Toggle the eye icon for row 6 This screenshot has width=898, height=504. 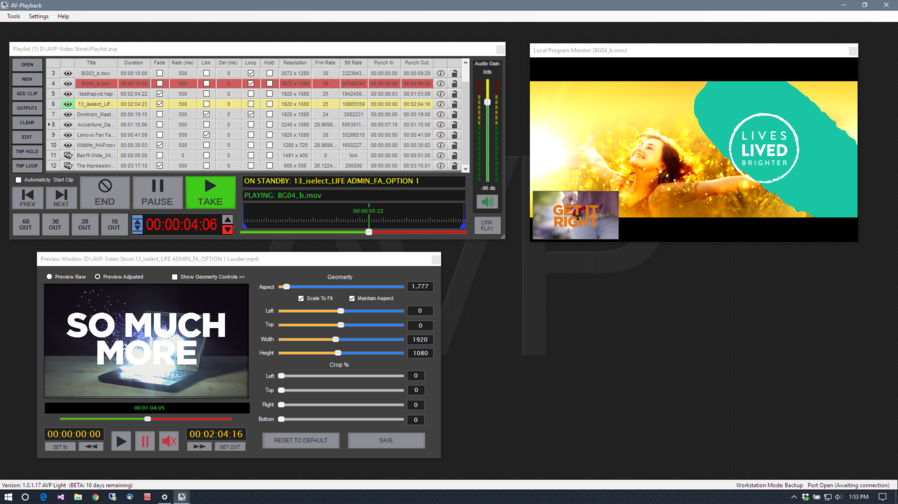click(x=68, y=104)
